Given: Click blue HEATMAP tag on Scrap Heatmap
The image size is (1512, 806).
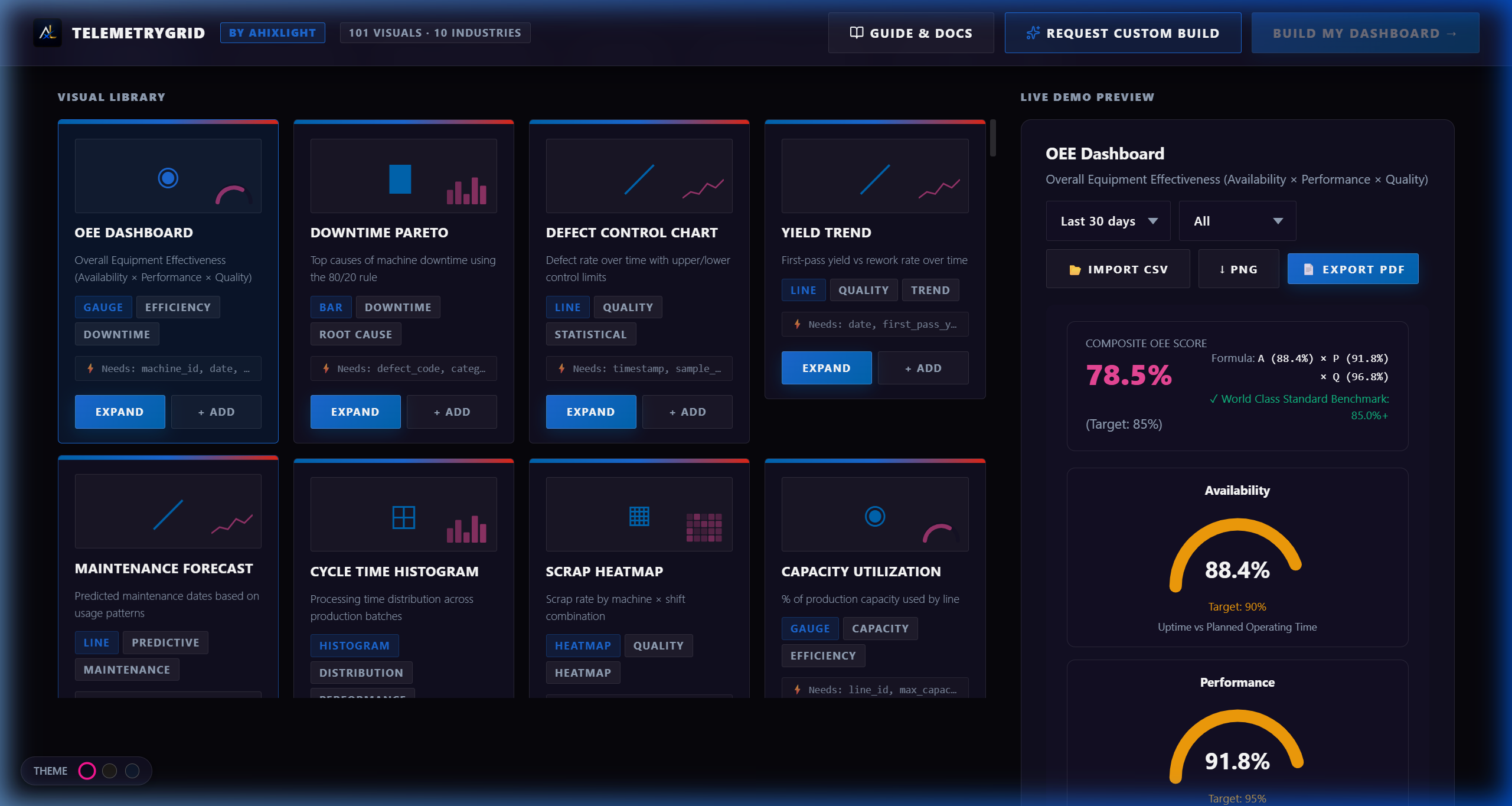Looking at the screenshot, I should click(583, 645).
